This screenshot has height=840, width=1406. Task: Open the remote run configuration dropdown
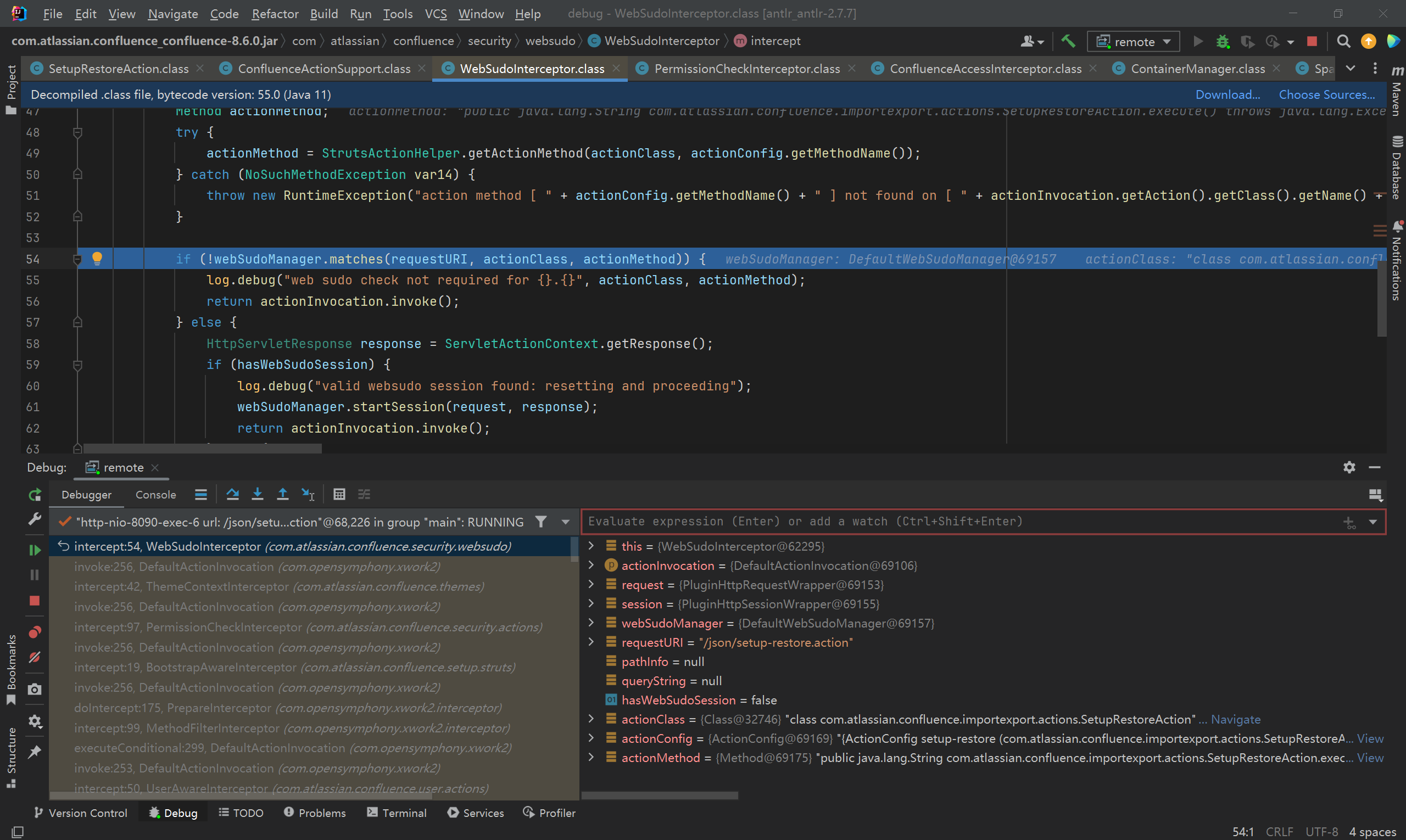click(x=1133, y=41)
